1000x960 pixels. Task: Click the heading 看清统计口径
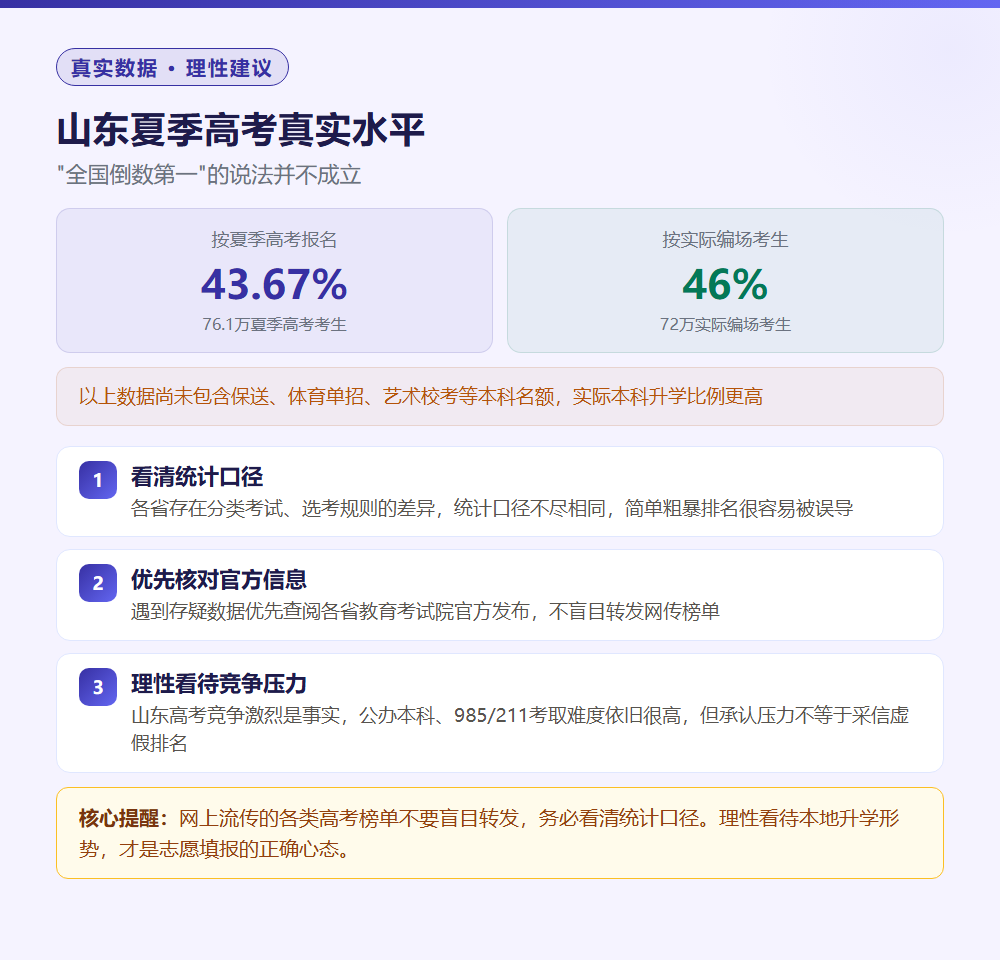tap(197, 476)
